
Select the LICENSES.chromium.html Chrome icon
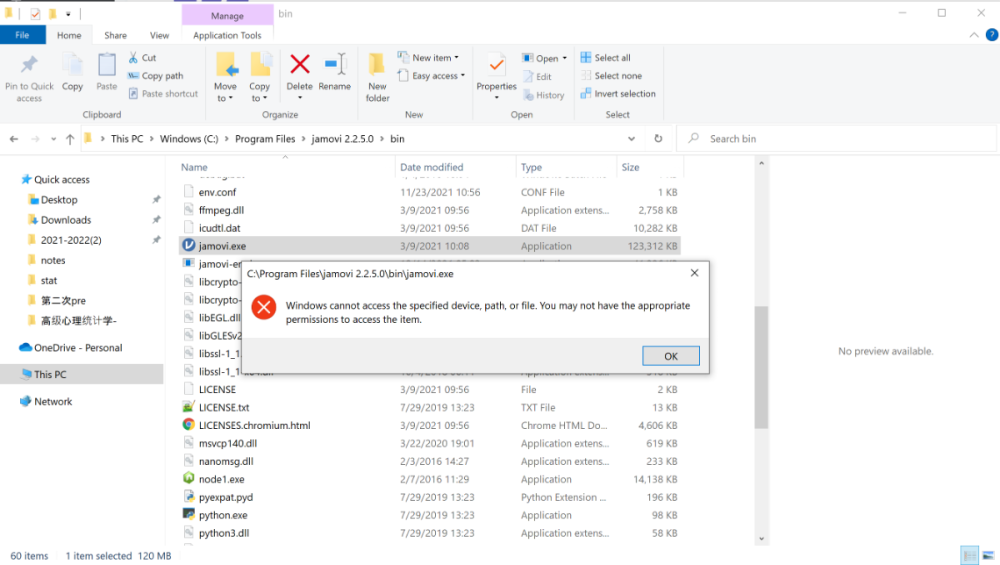(x=188, y=425)
